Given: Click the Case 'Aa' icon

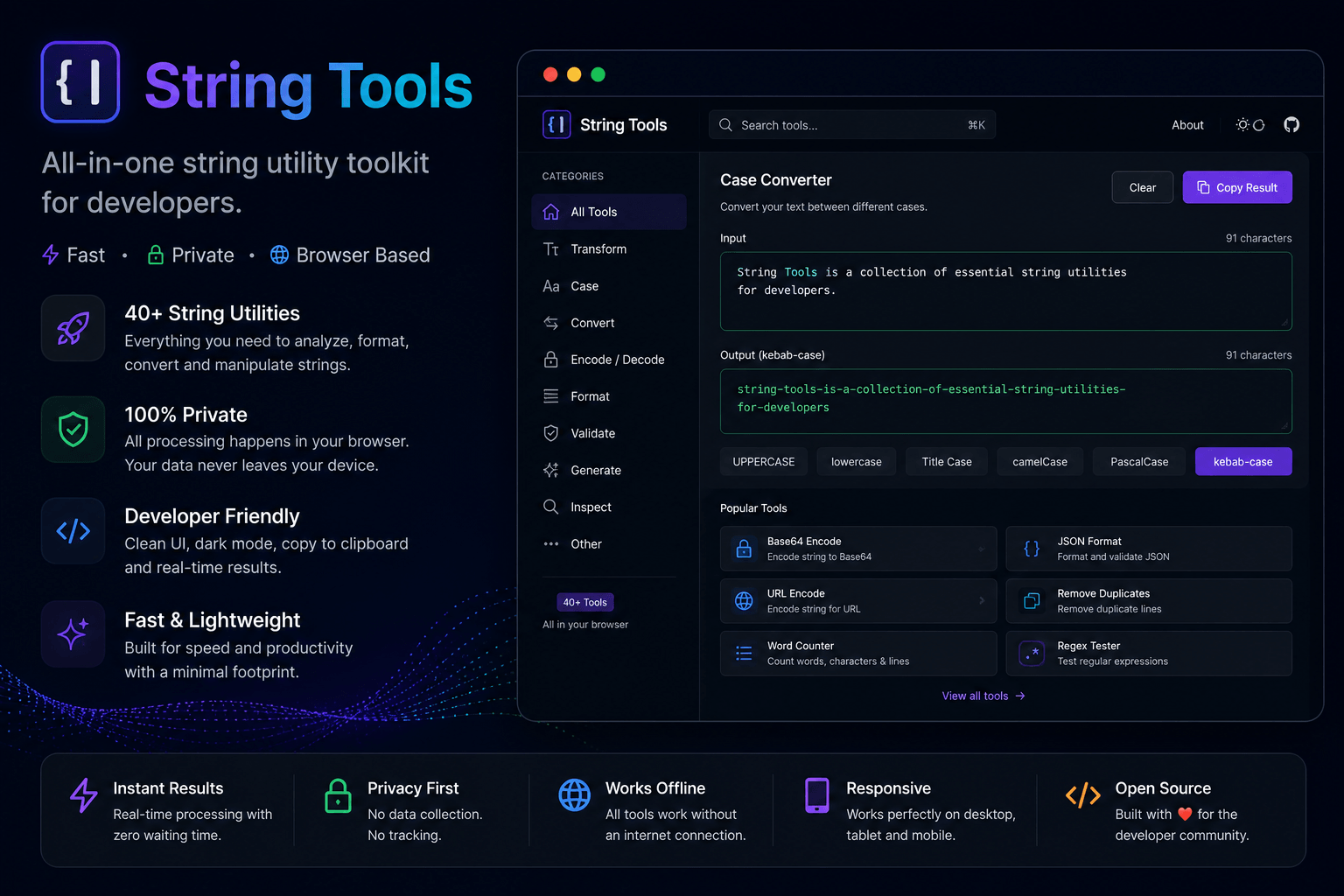Looking at the screenshot, I should [551, 286].
